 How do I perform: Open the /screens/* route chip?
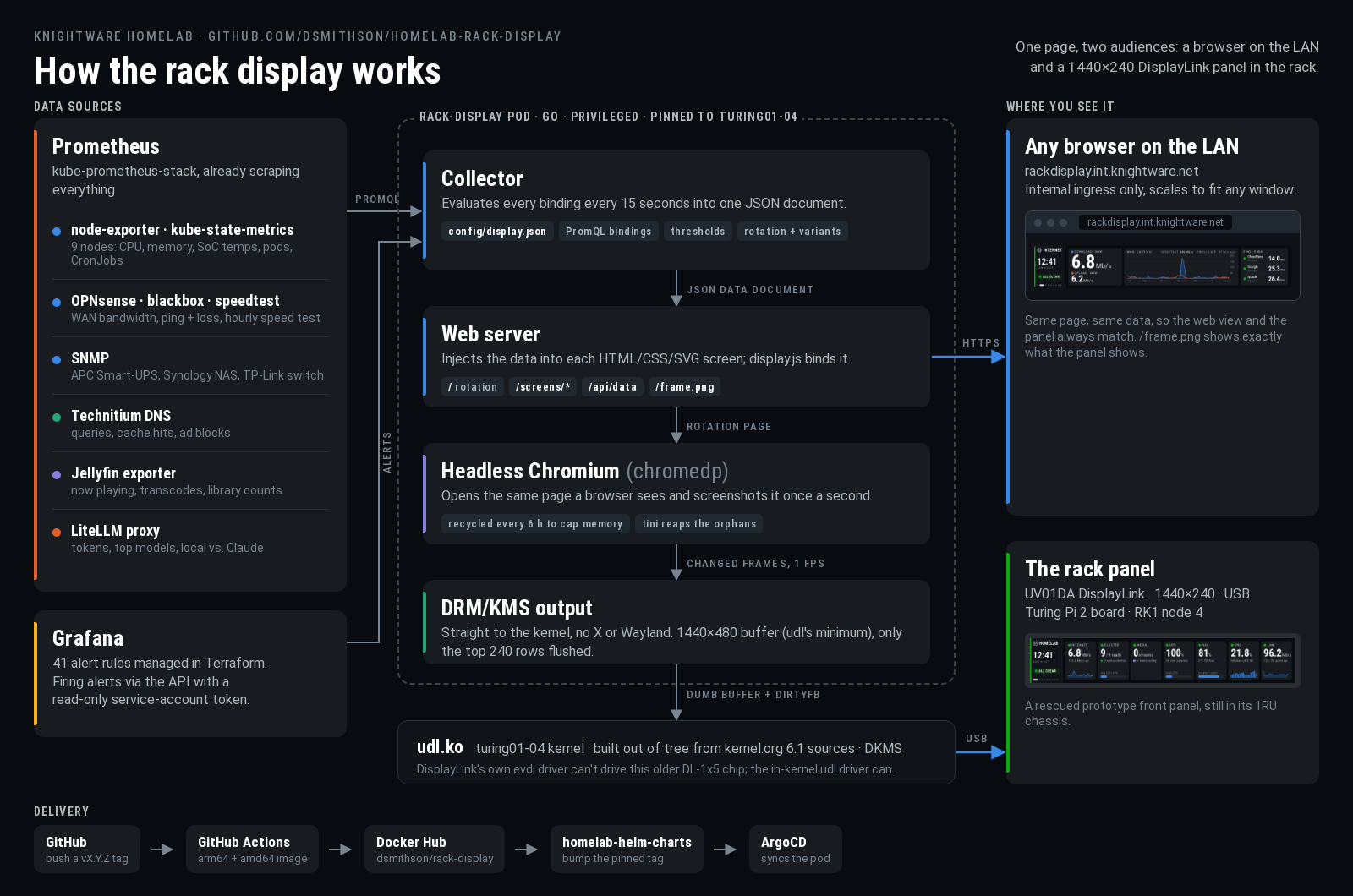(543, 387)
